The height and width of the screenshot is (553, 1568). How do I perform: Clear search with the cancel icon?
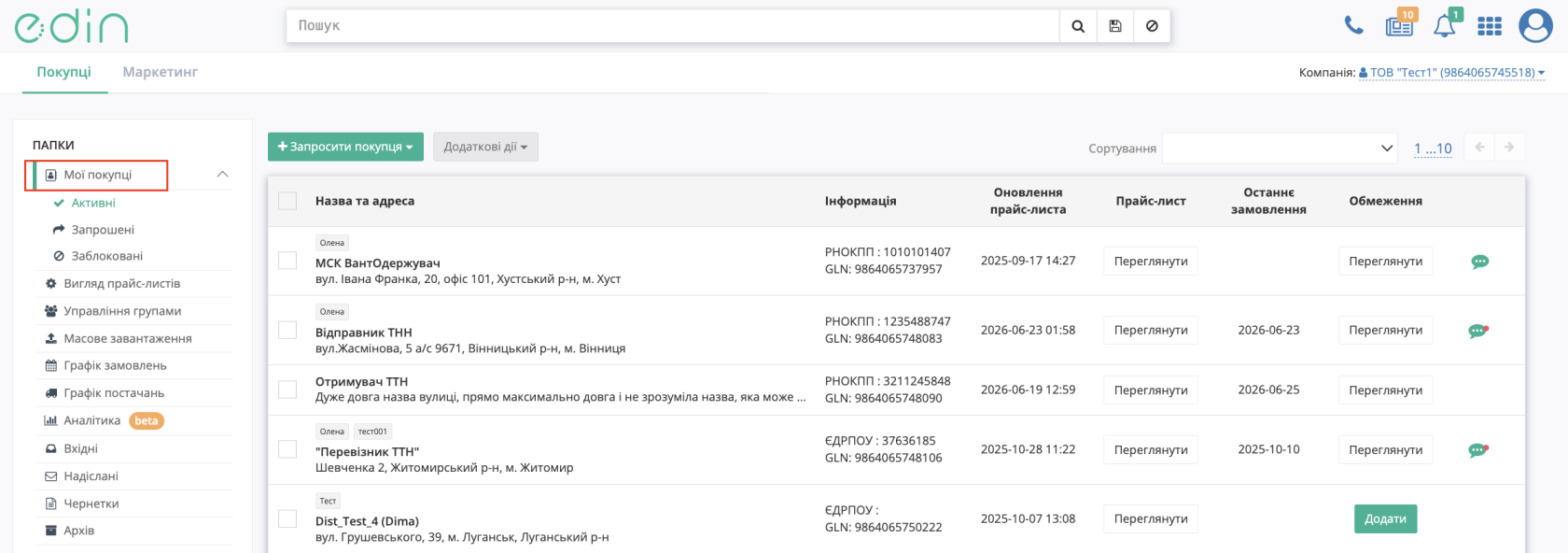(x=1152, y=26)
